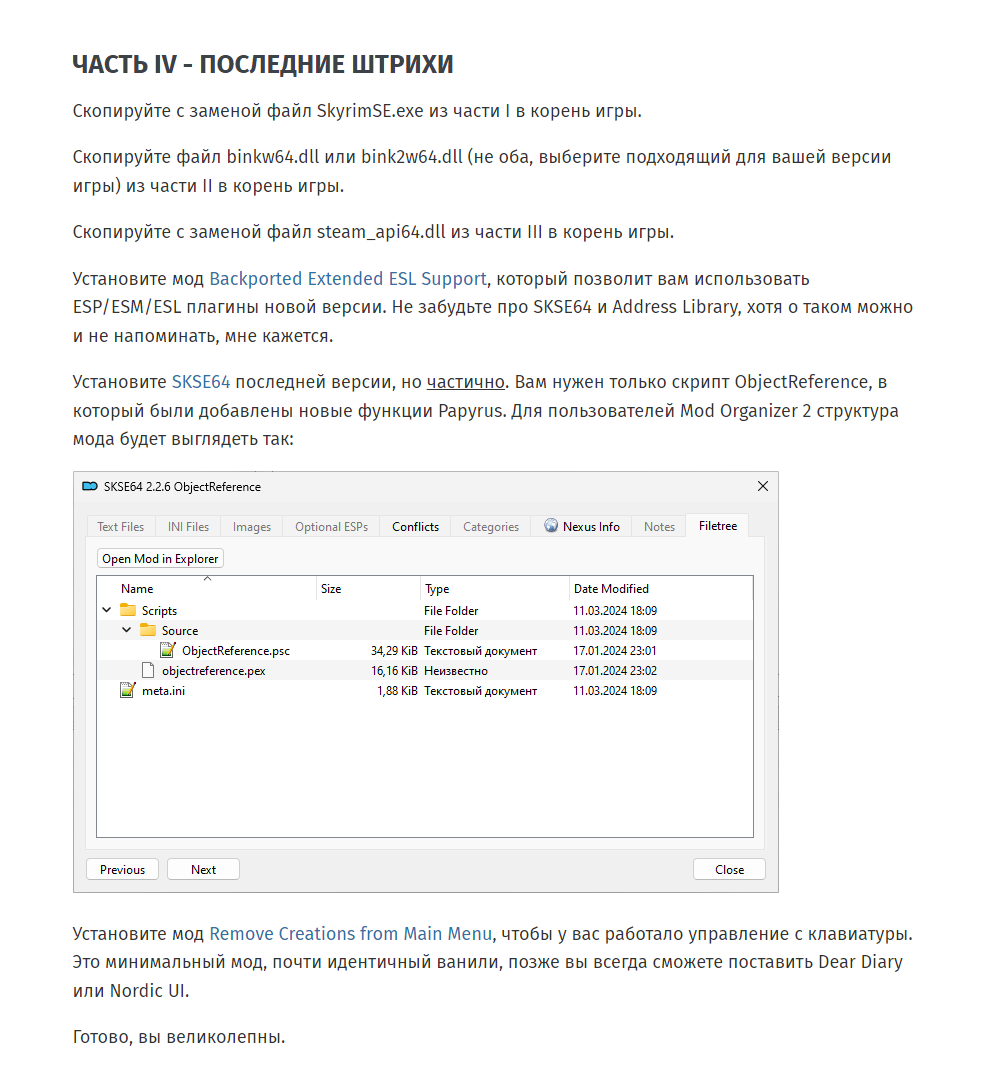Image resolution: width=990 pixels, height=1070 pixels.
Task: Click the meta.ini file icon
Action: click(128, 690)
